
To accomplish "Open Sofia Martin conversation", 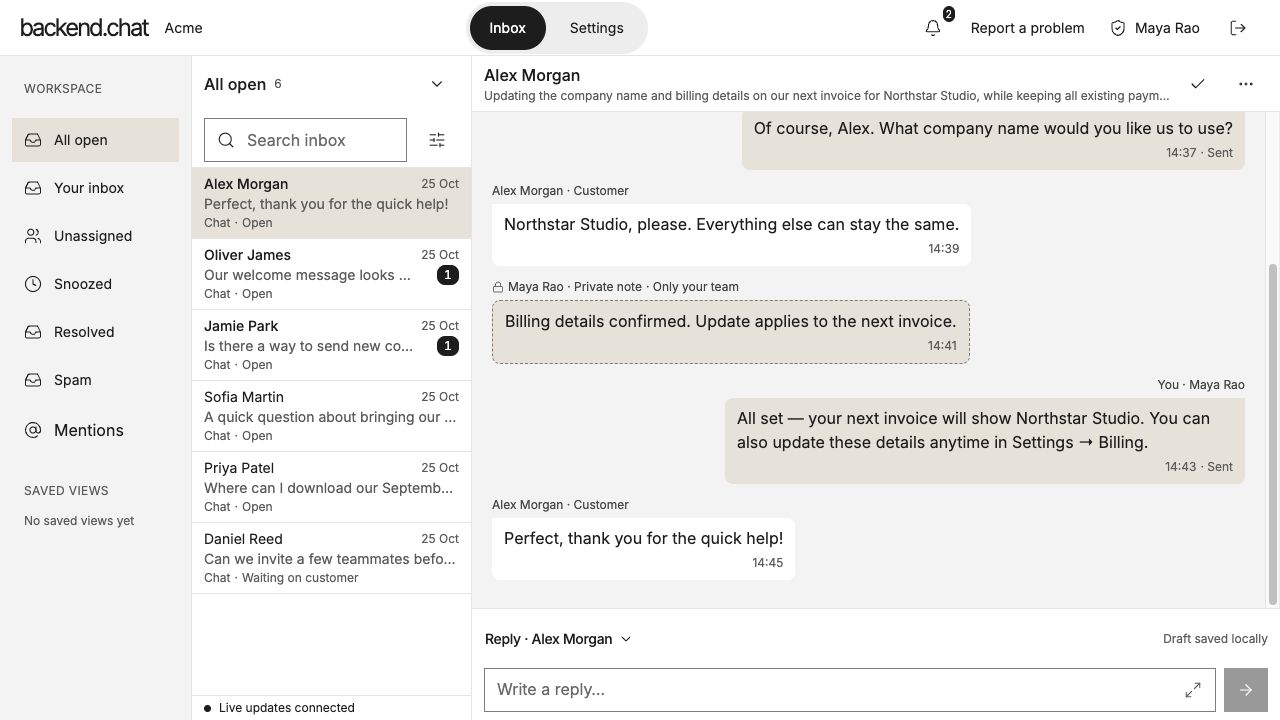I will (x=331, y=416).
